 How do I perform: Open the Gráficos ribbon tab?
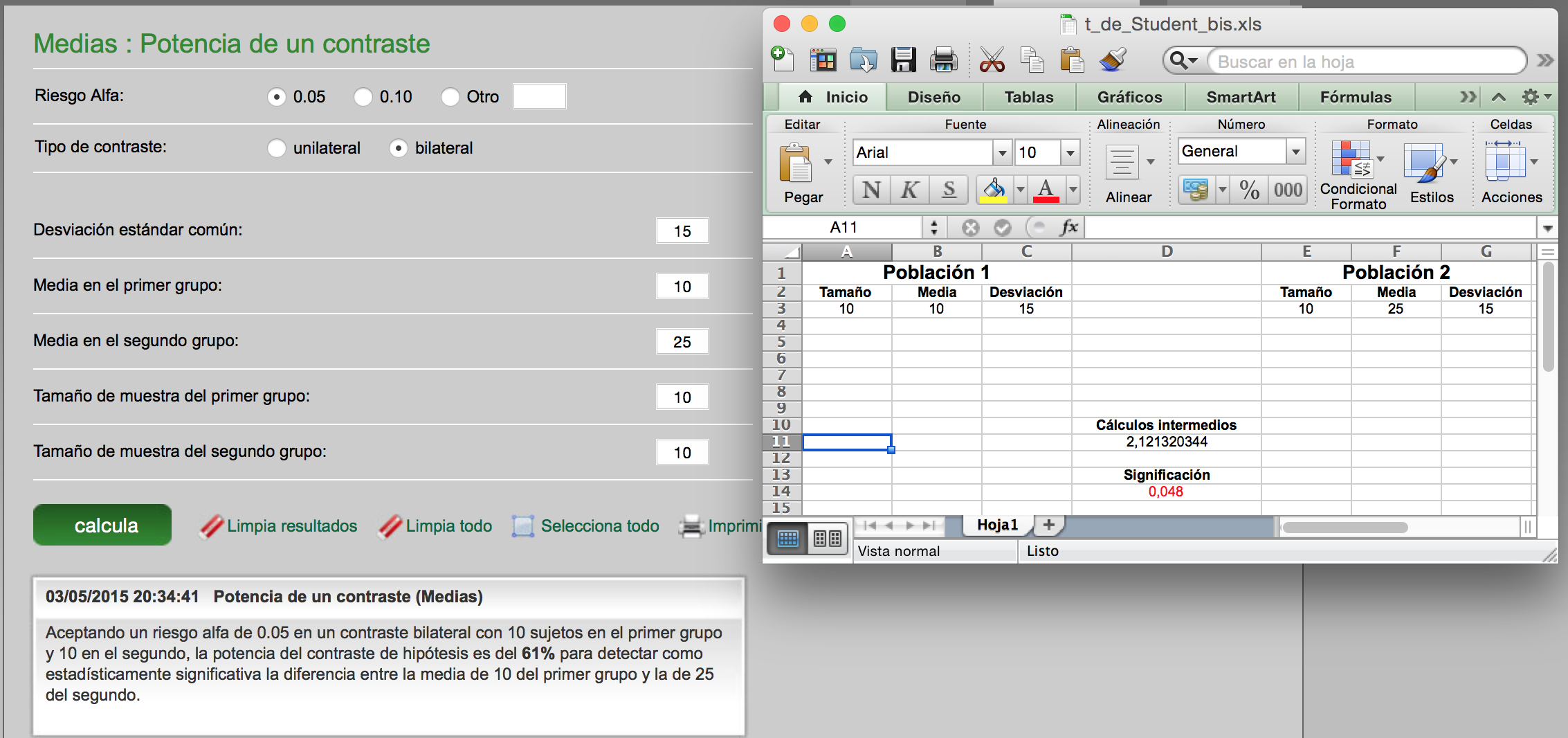point(1129,97)
